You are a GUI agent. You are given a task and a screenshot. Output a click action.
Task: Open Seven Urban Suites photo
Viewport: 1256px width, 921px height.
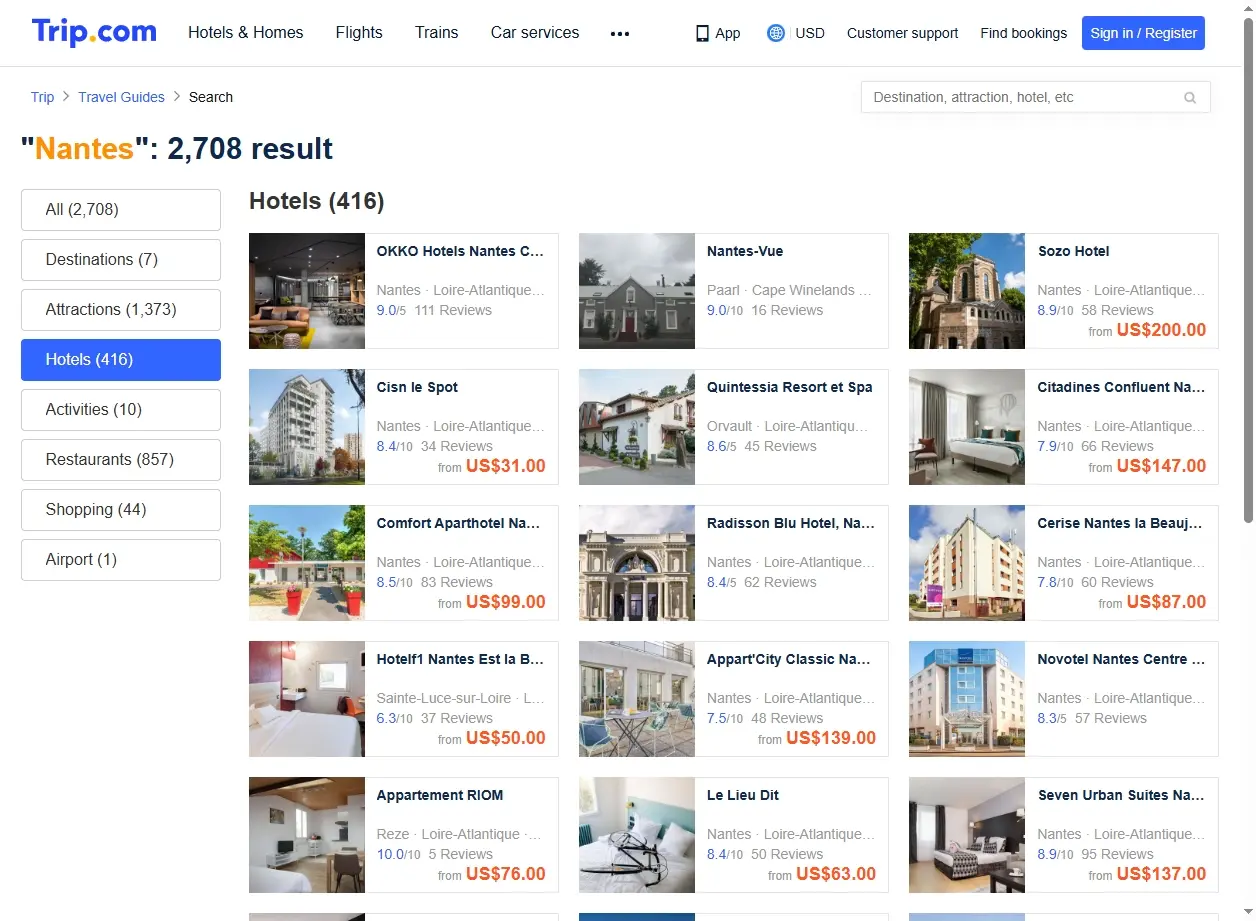967,835
